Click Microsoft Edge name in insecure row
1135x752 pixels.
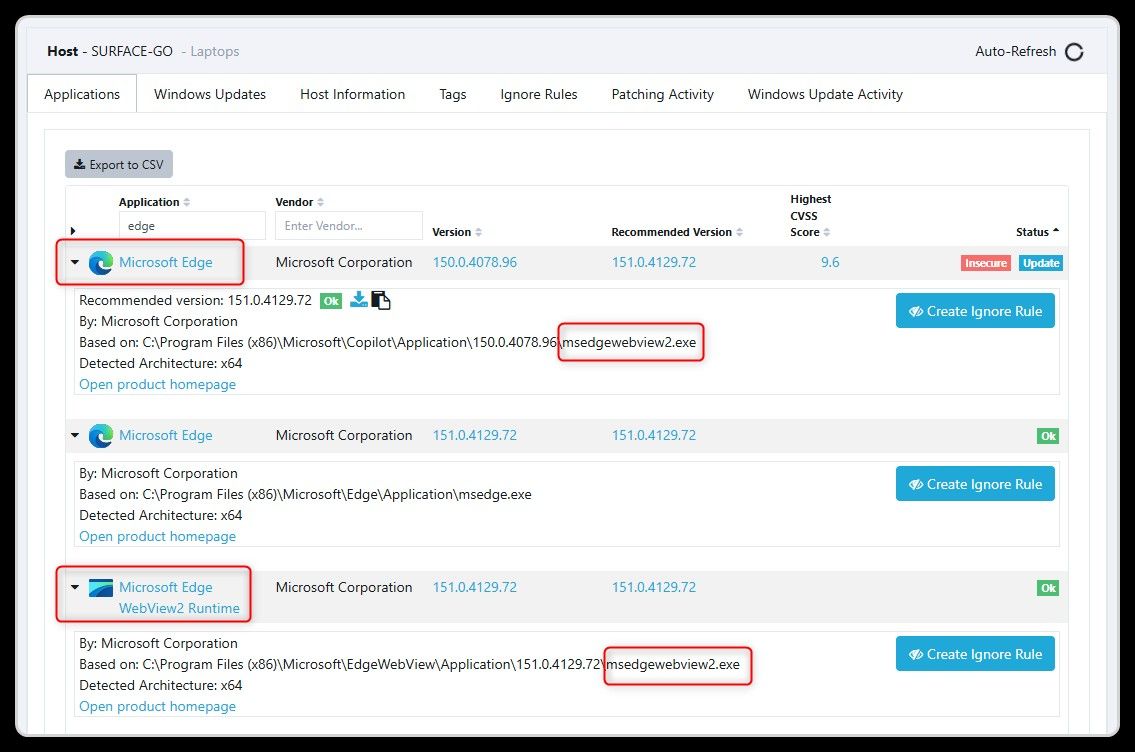click(x=166, y=262)
